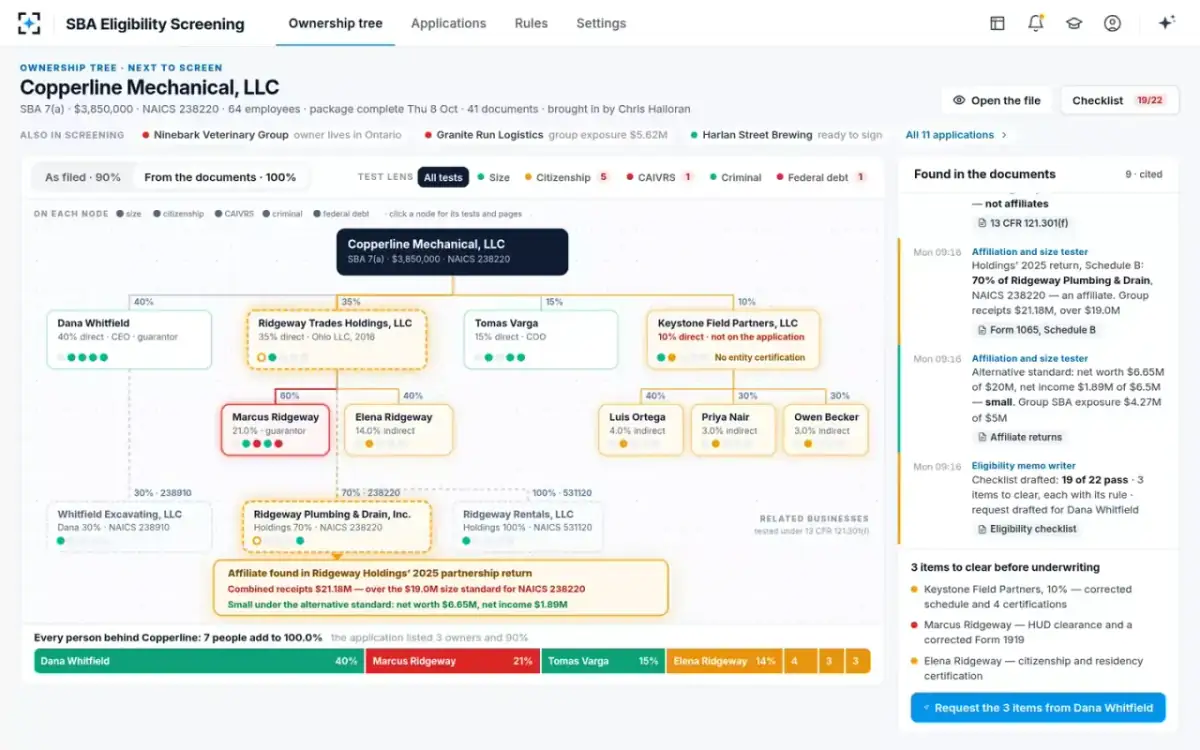The height and width of the screenshot is (750, 1200).
Task: Select the Priya Nair node
Action: click(x=733, y=430)
